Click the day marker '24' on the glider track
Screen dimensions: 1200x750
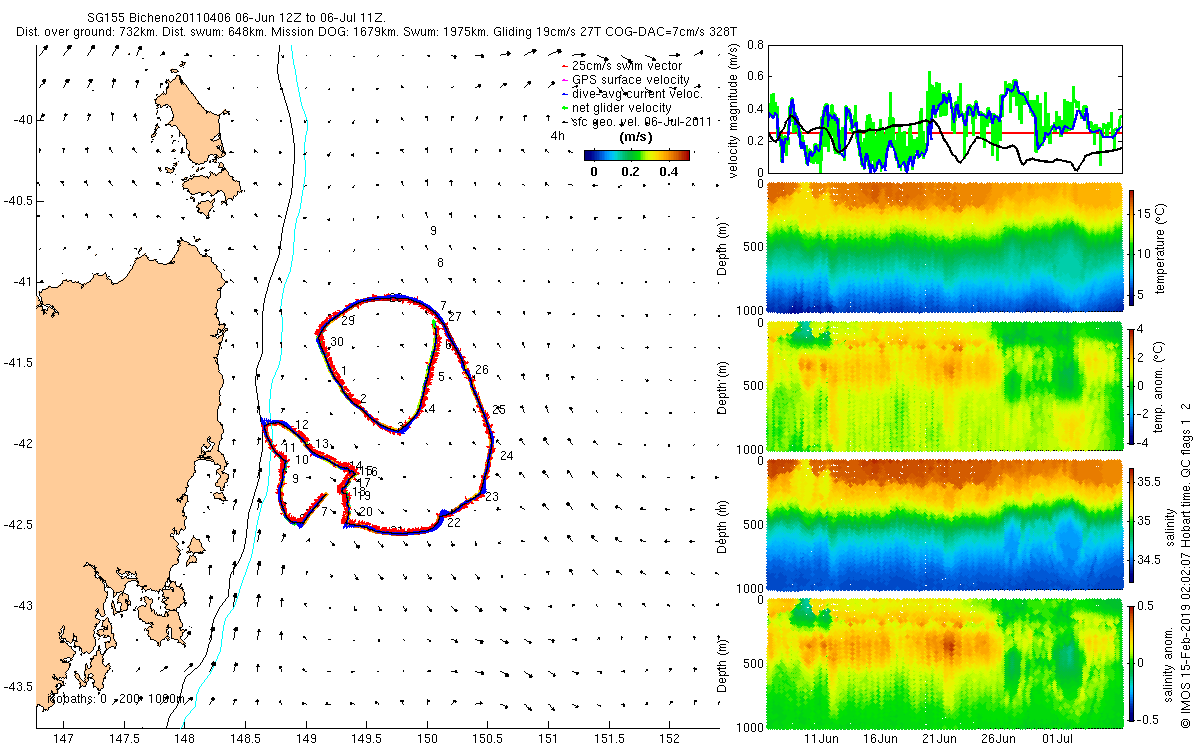[x=506, y=456]
